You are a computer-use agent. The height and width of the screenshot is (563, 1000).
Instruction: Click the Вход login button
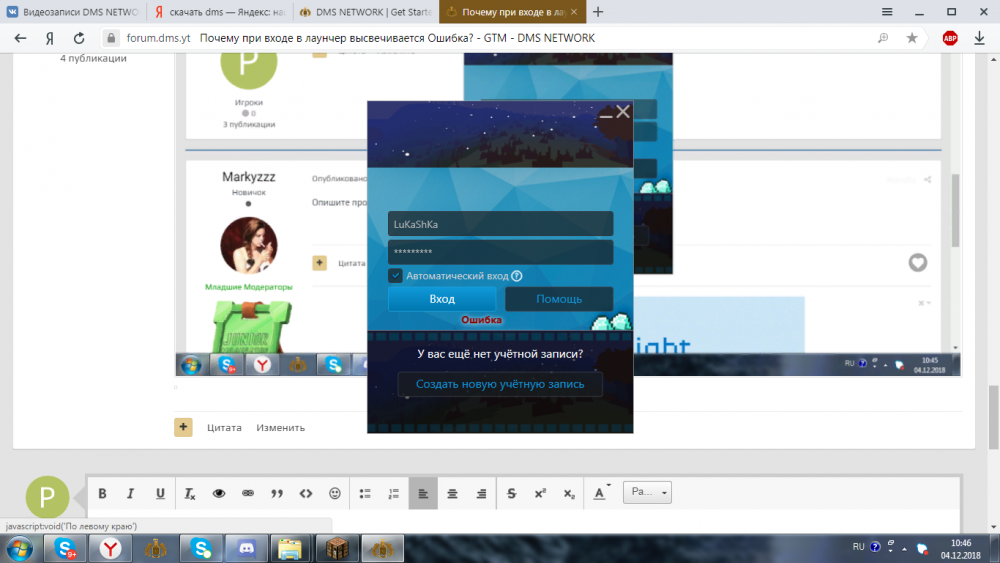pyautogui.click(x=442, y=299)
